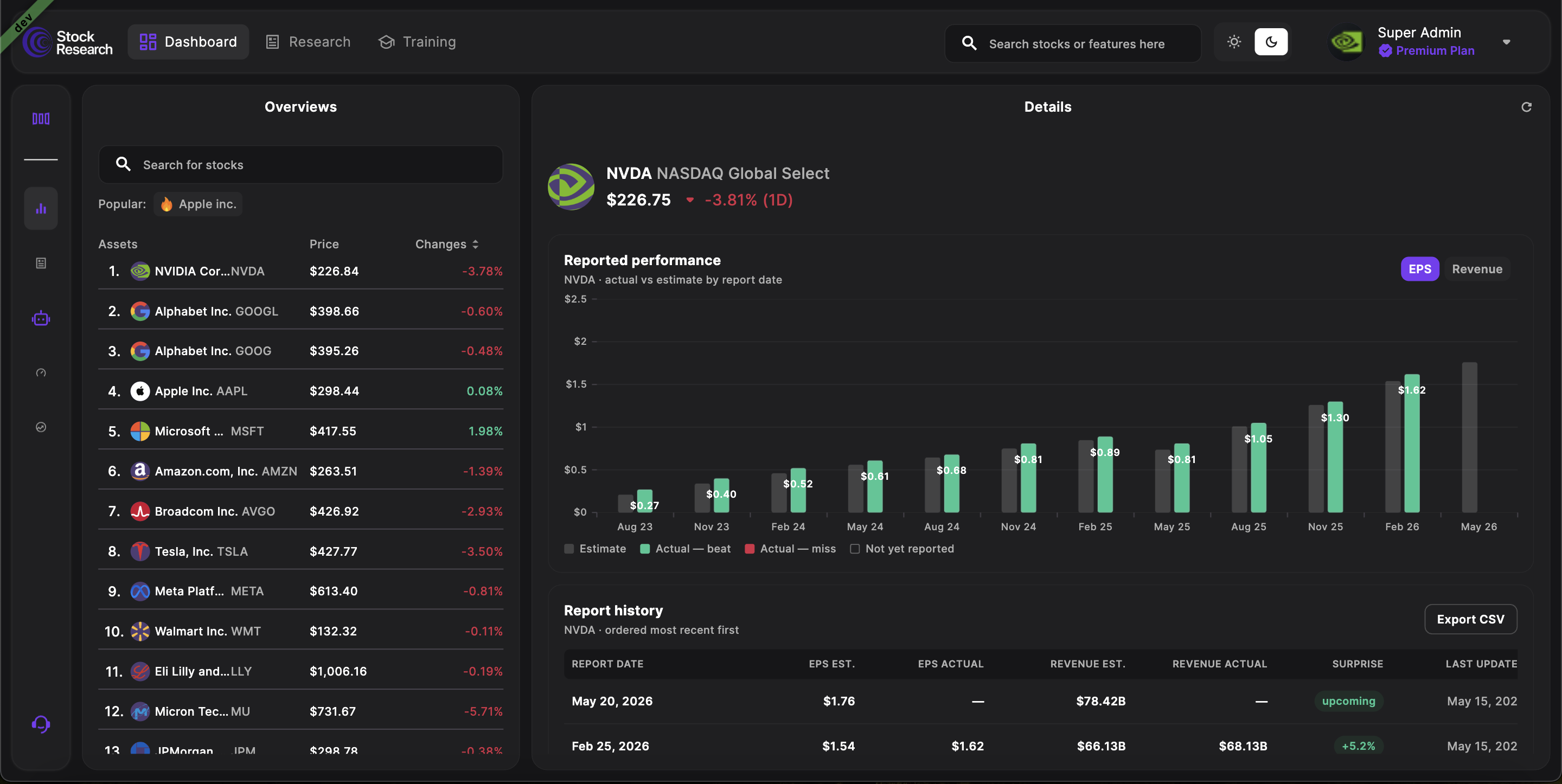Image resolution: width=1562 pixels, height=784 pixels.
Task: Click the GOOGL Google logo in row 2
Action: point(140,311)
